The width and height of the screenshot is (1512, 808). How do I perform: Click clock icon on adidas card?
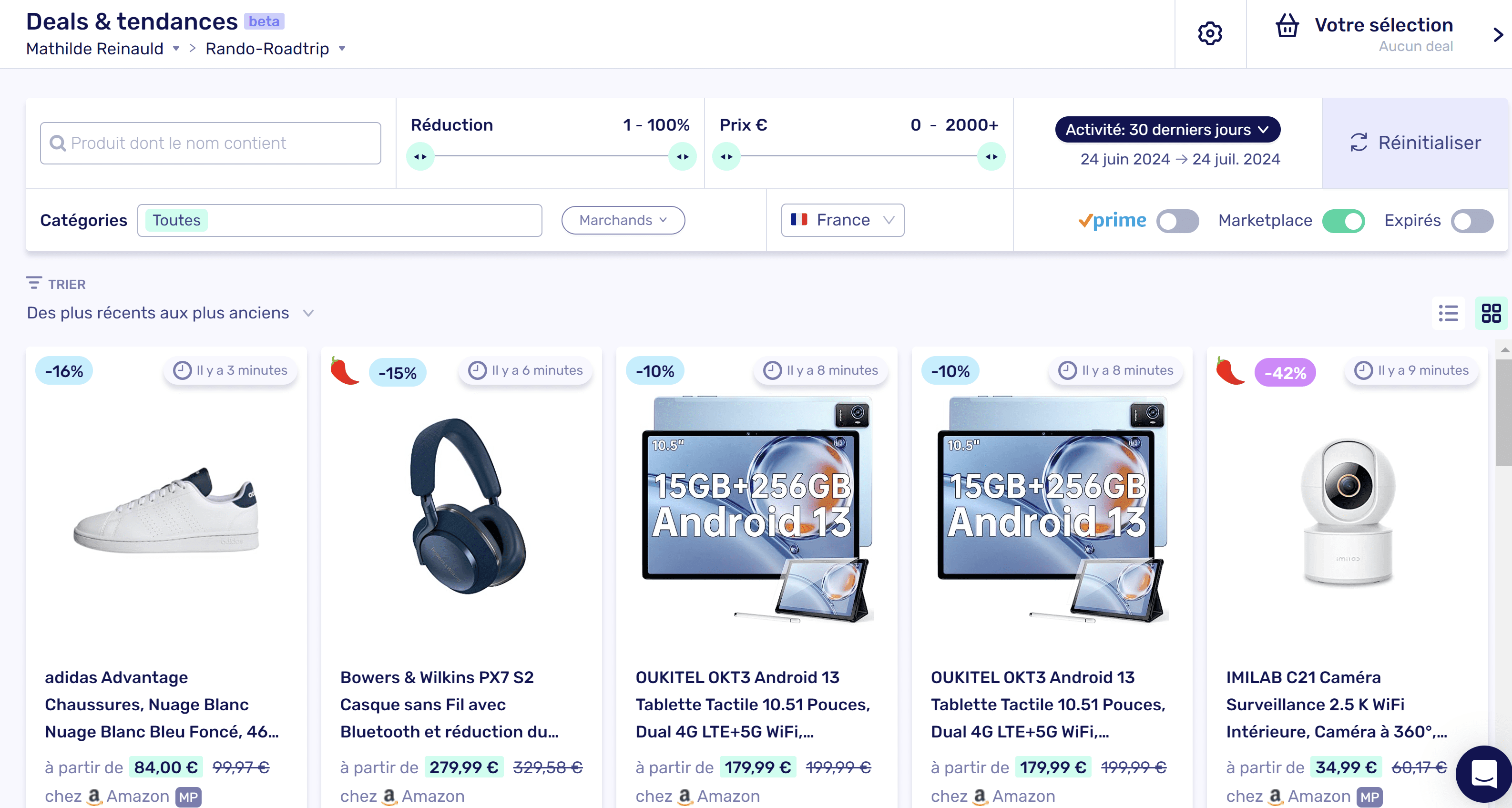(x=182, y=370)
